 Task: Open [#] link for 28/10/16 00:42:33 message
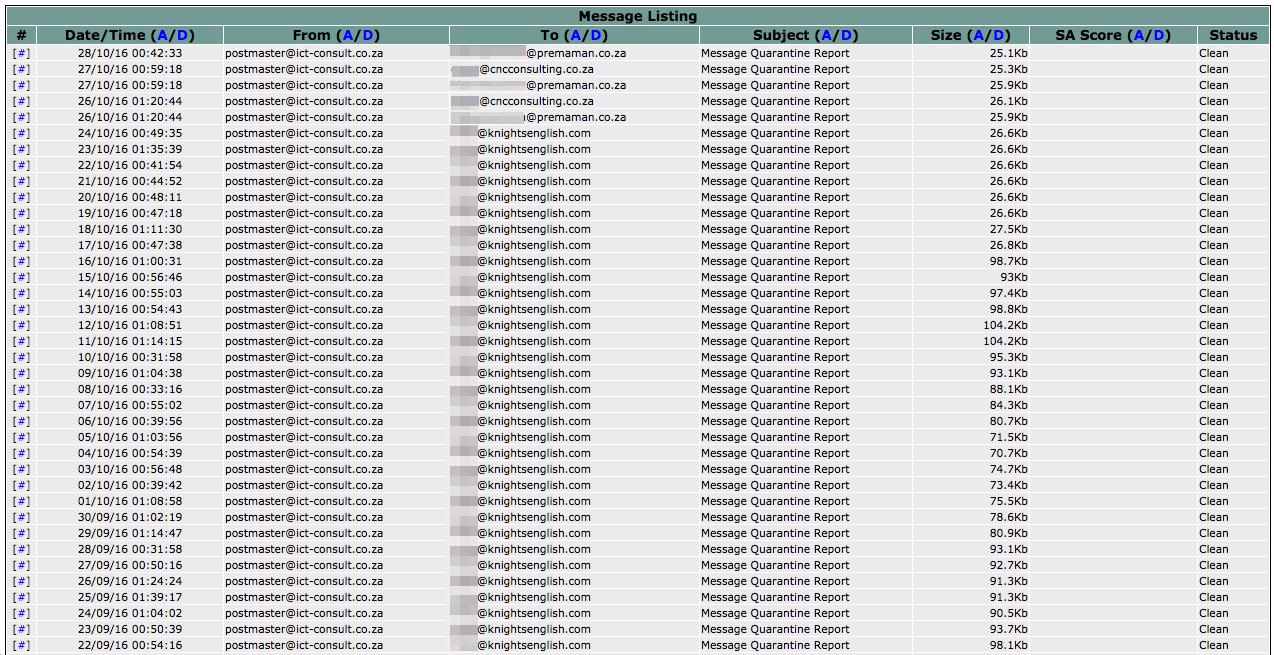tap(21, 53)
